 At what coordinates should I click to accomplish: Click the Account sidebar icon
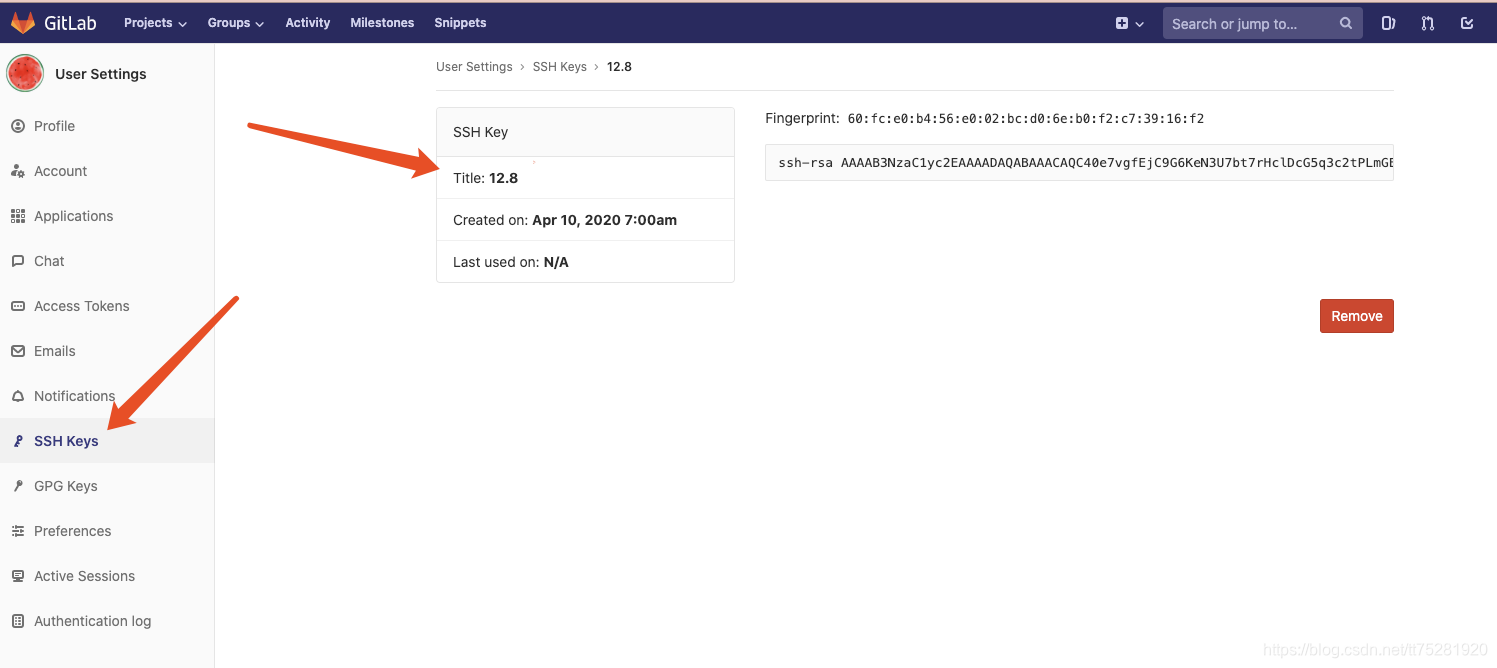tap(17, 171)
